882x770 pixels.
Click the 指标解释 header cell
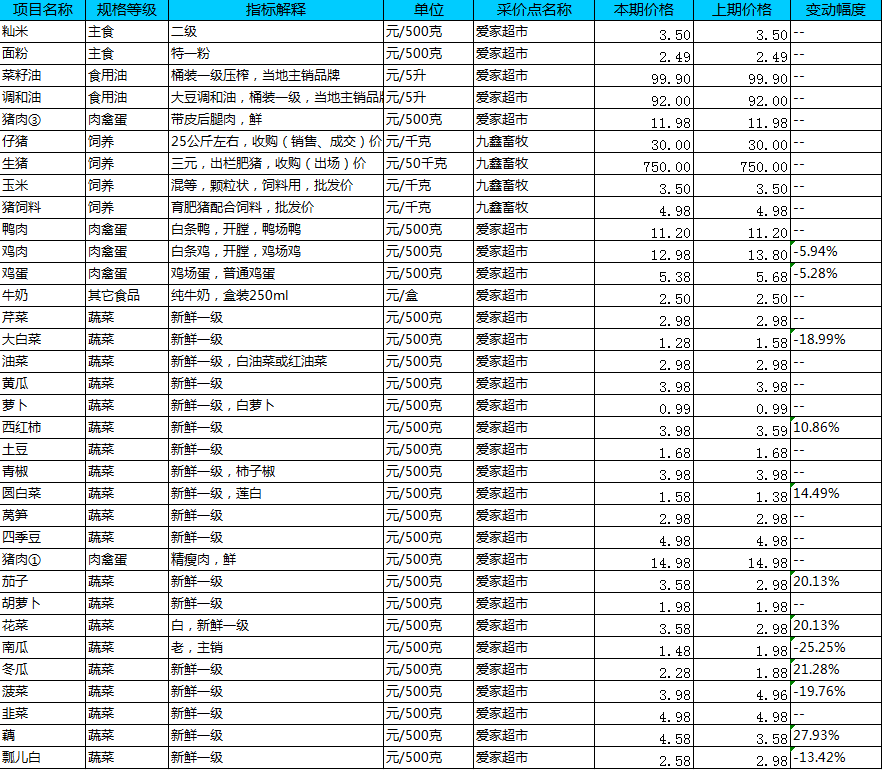click(x=275, y=10)
